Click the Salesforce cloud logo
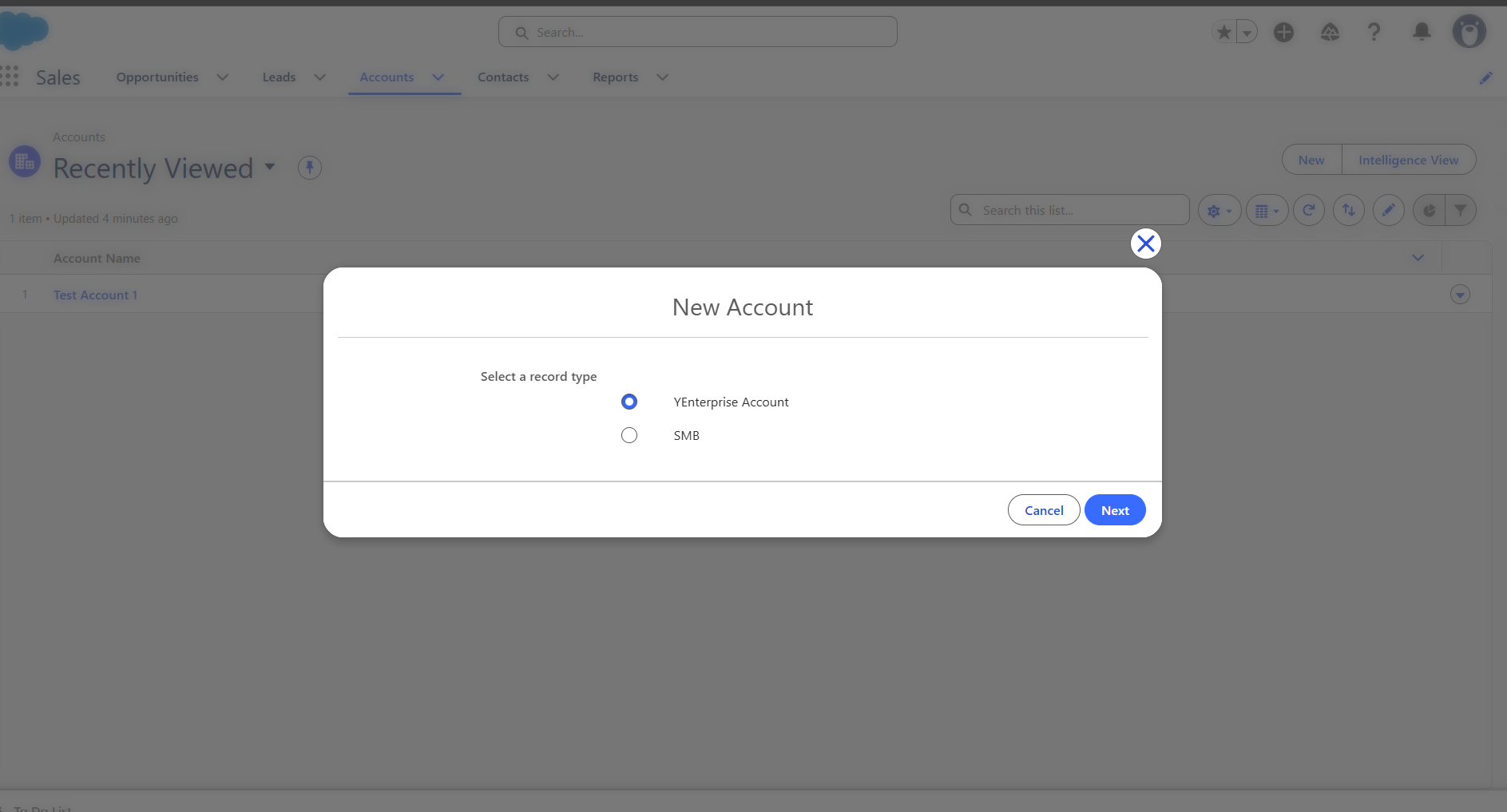Screen dimensions: 1507x812 click(23, 30)
